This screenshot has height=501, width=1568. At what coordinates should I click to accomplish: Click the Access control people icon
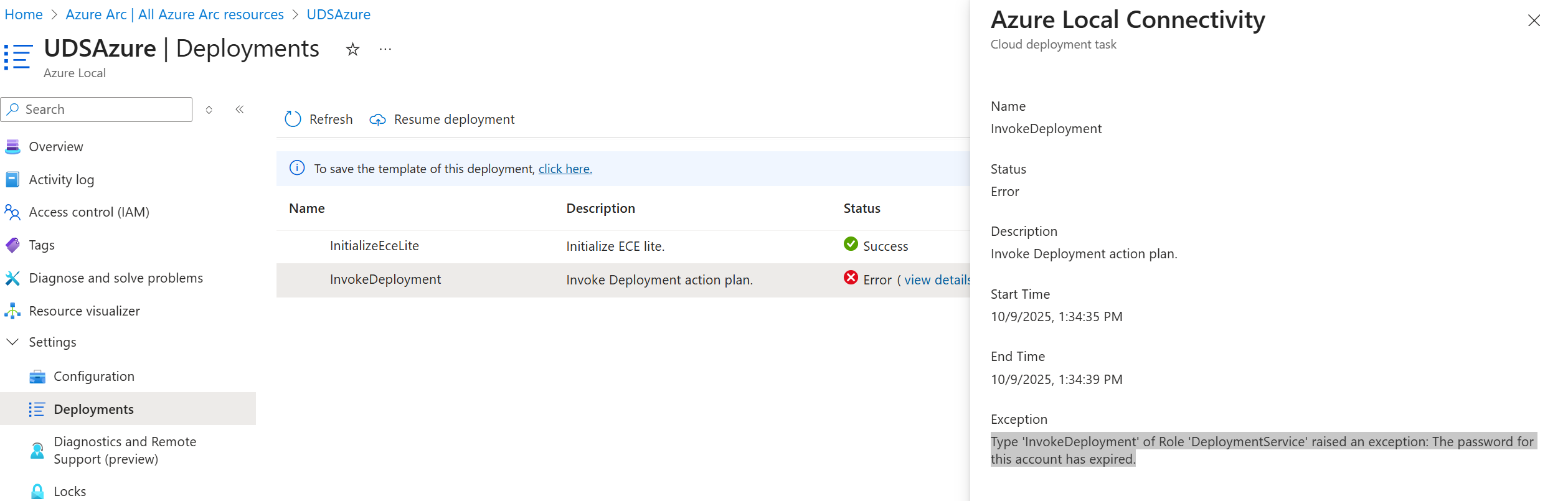pos(12,212)
